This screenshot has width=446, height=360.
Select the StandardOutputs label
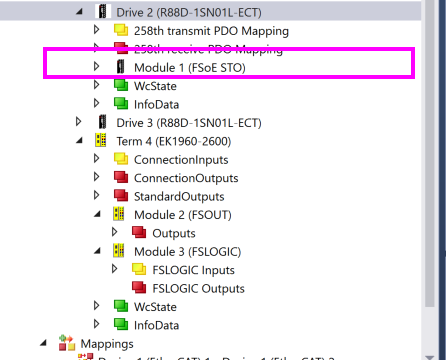click(179, 196)
